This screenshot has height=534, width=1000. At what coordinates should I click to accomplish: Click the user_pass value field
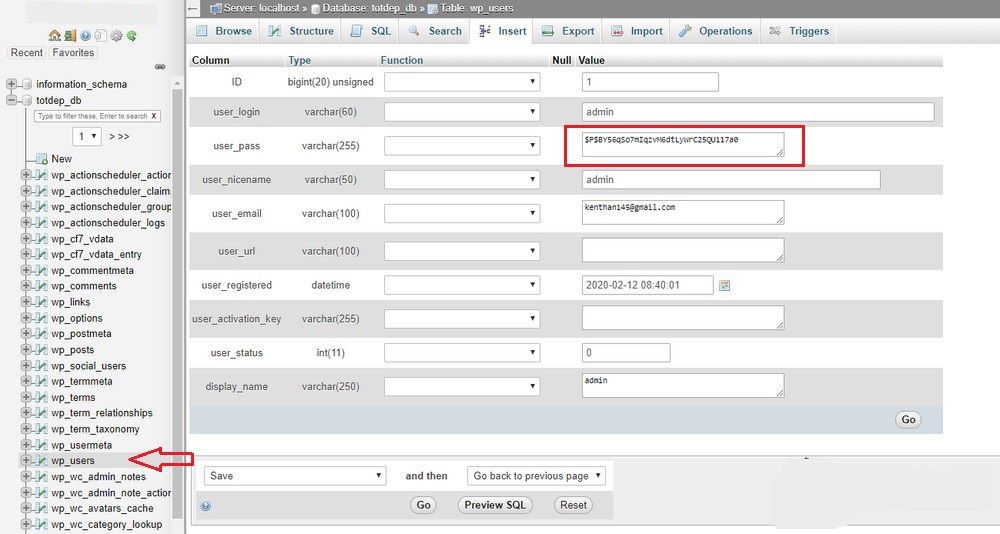click(683, 144)
